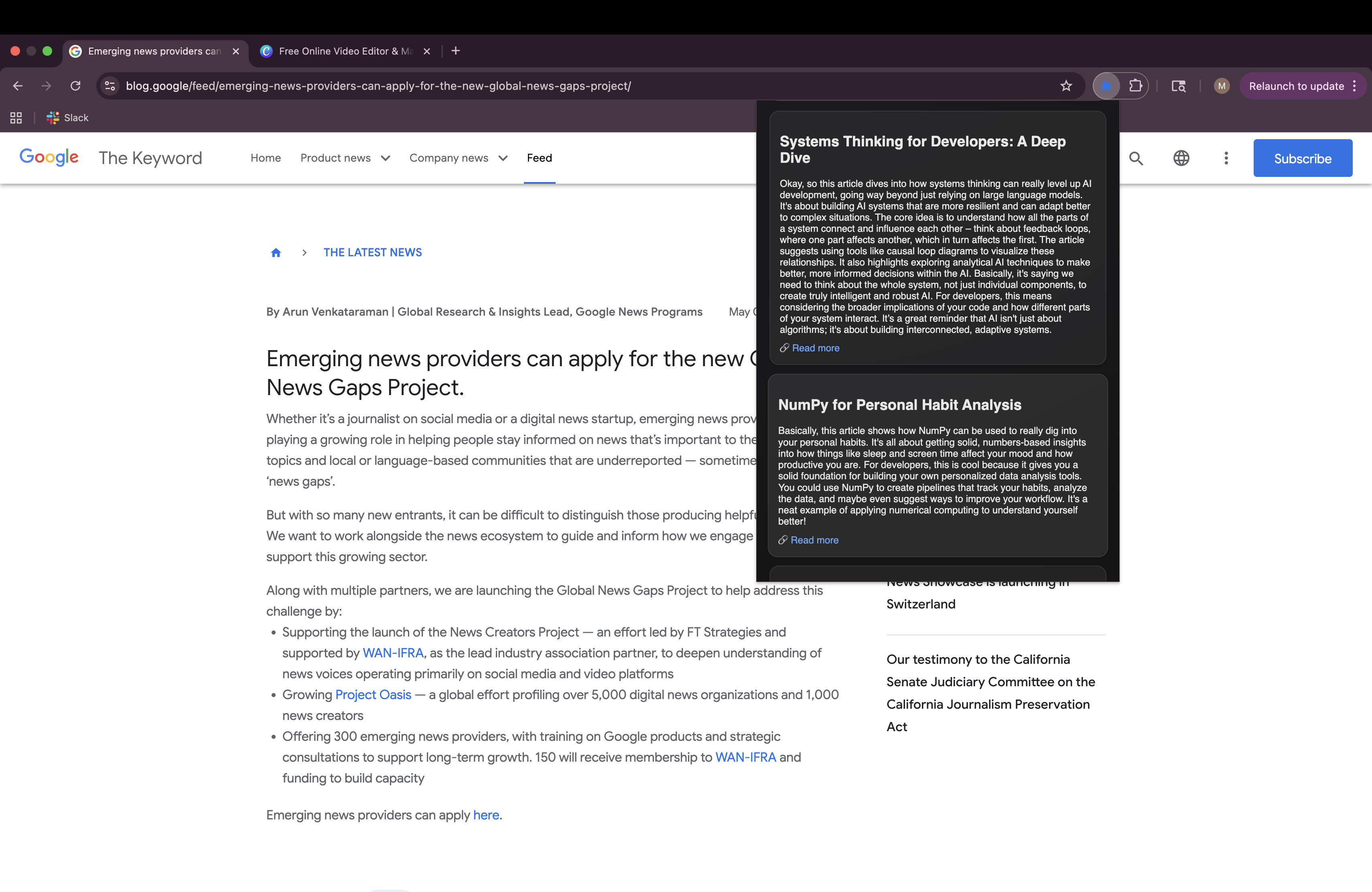Screen dimensions: 1372x892
Task: Open the Extensions puzzle icon
Action: tap(1135, 86)
